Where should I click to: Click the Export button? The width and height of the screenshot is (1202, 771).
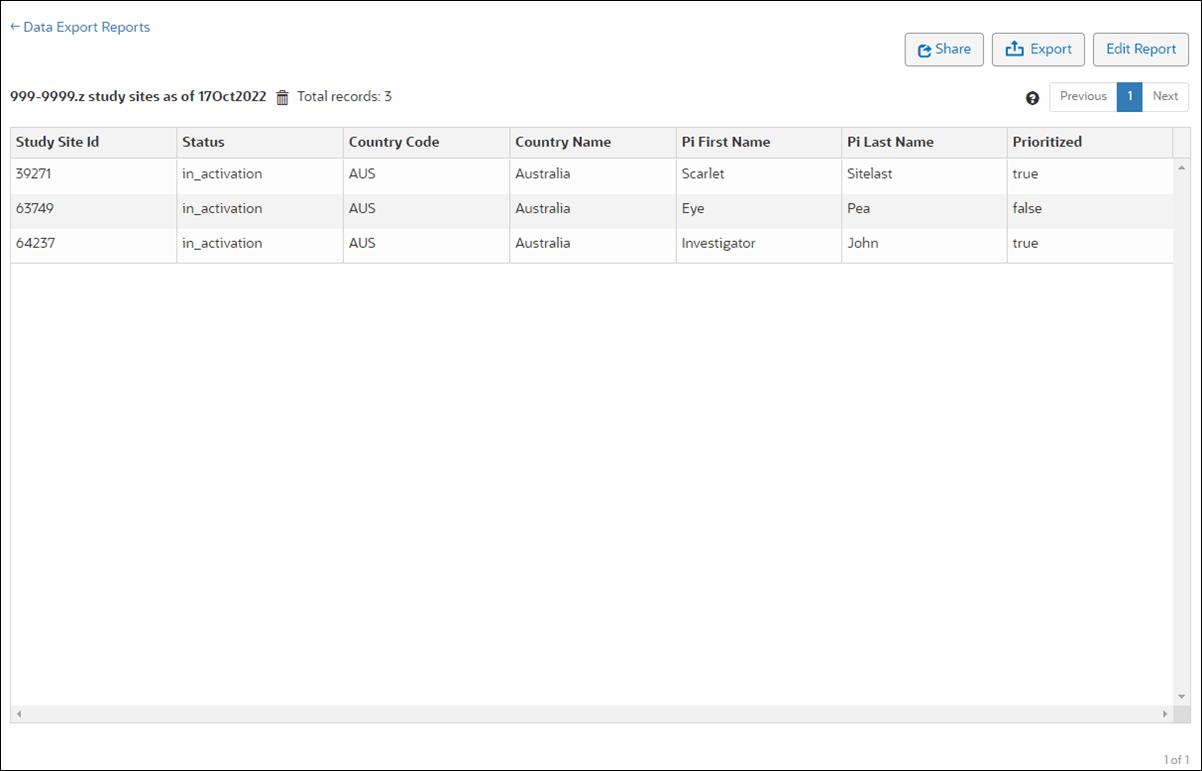click(x=1038, y=49)
